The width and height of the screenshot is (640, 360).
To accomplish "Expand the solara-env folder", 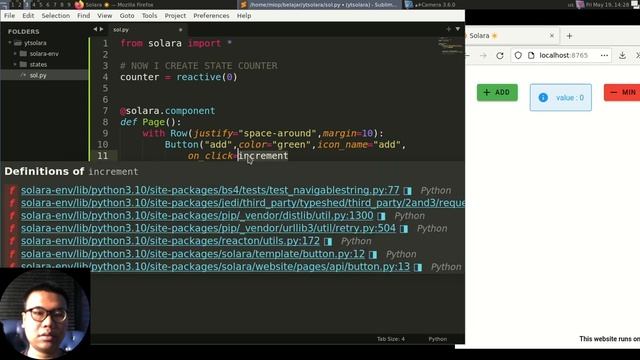I will point(15,53).
